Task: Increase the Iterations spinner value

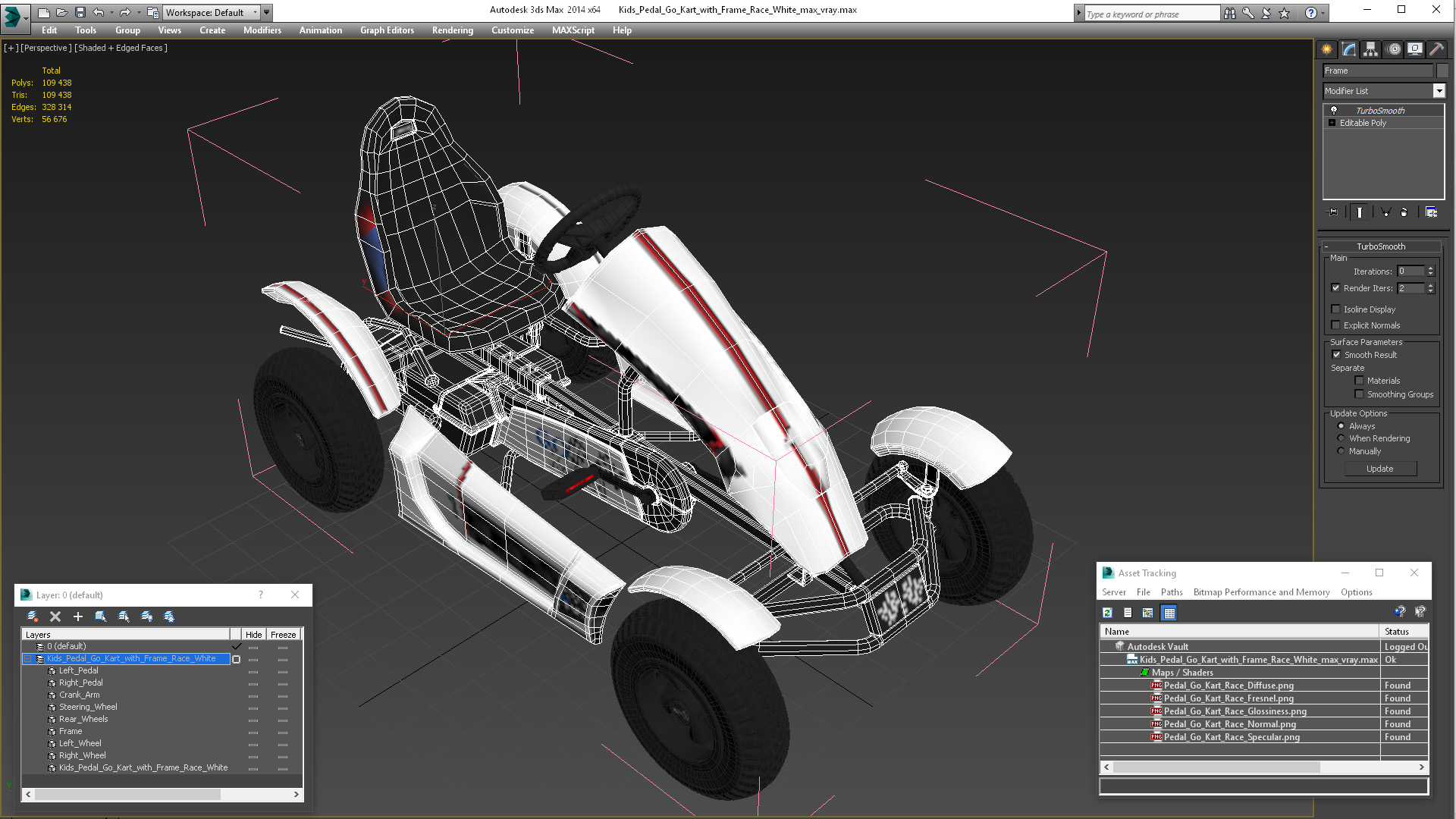Action: click(x=1430, y=268)
